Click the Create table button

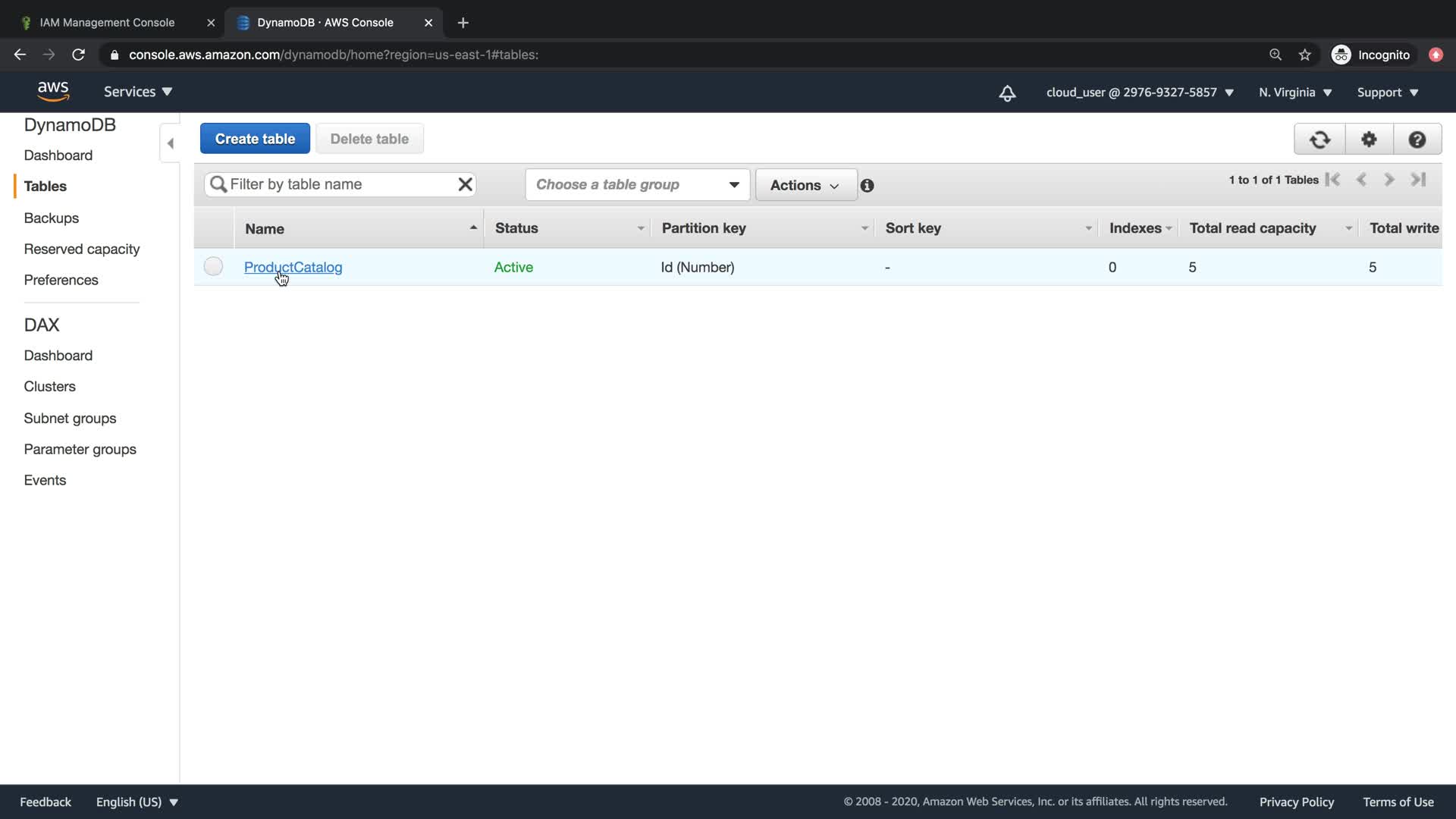(255, 139)
